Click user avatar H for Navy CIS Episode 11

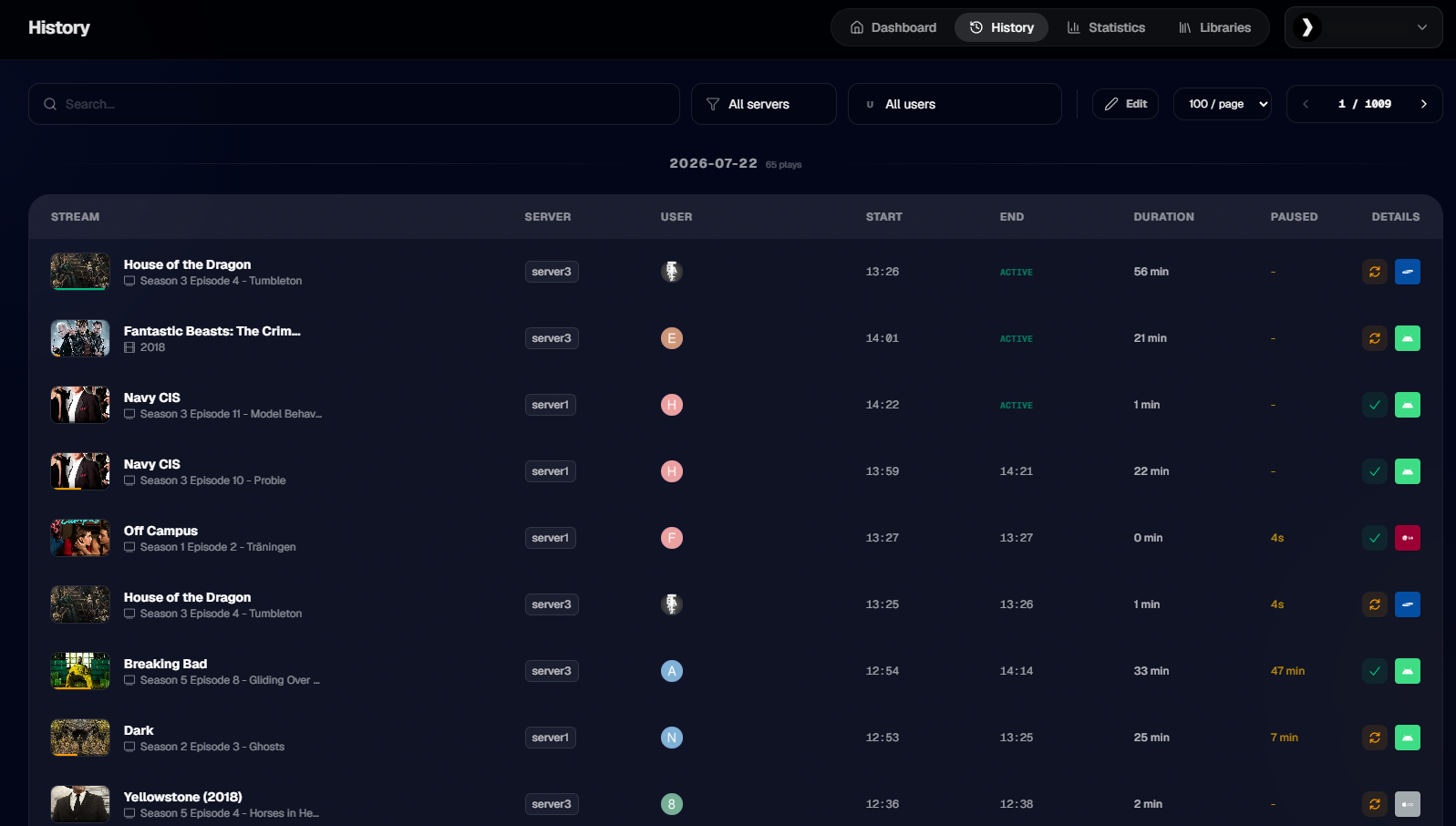click(672, 405)
